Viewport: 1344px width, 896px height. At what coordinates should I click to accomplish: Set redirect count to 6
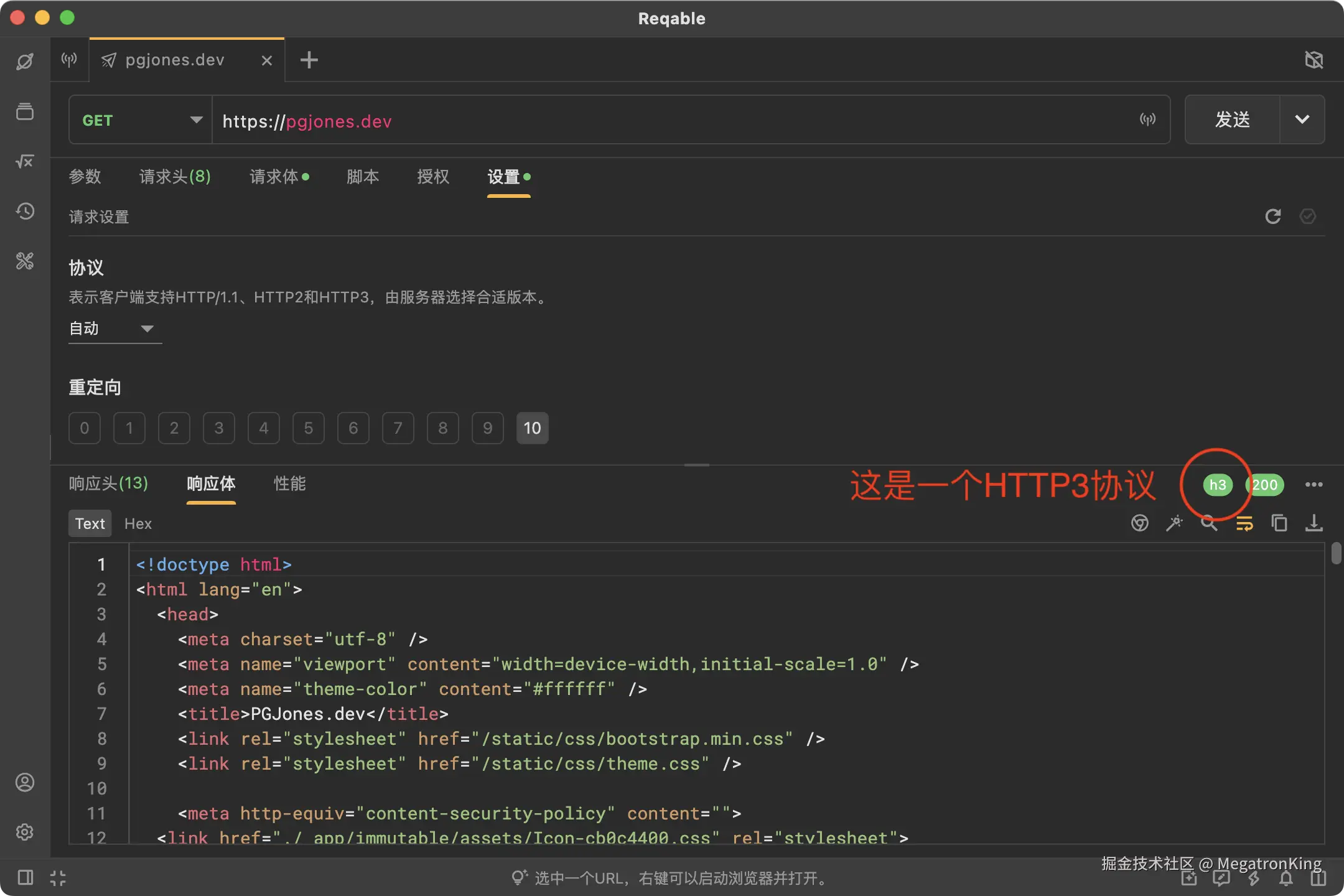(353, 428)
